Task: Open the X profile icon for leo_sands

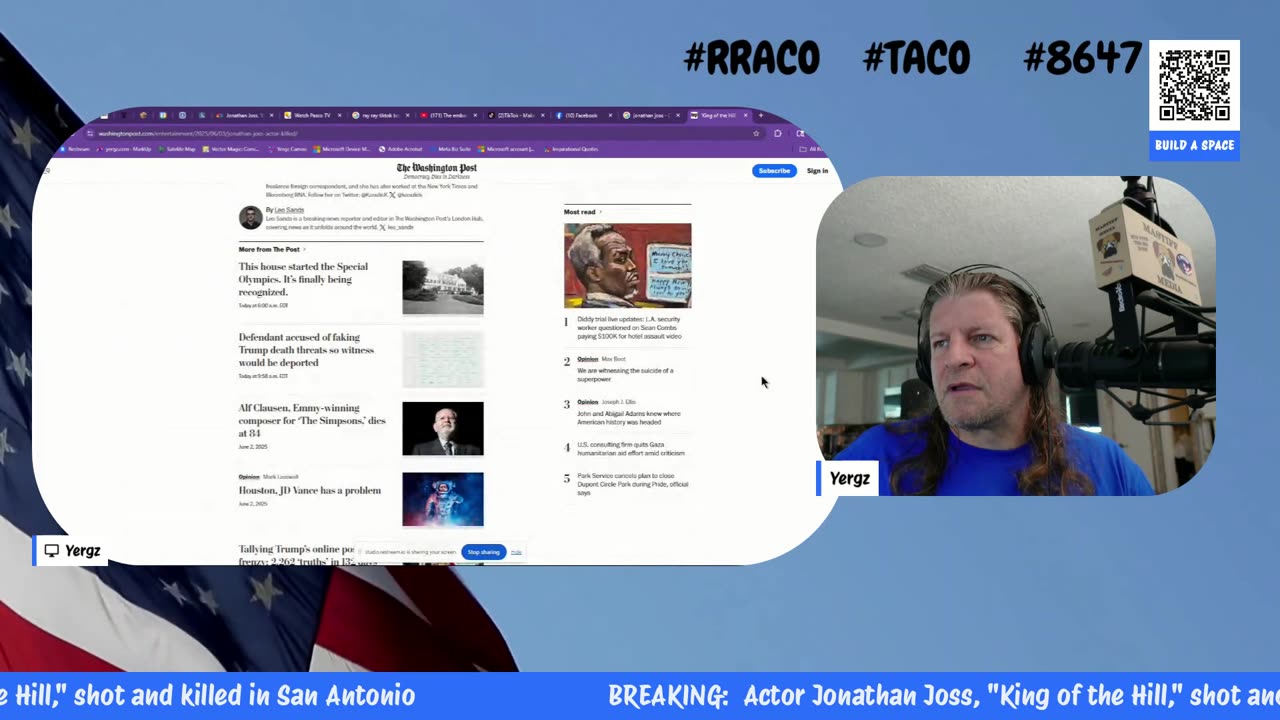Action: (x=381, y=227)
